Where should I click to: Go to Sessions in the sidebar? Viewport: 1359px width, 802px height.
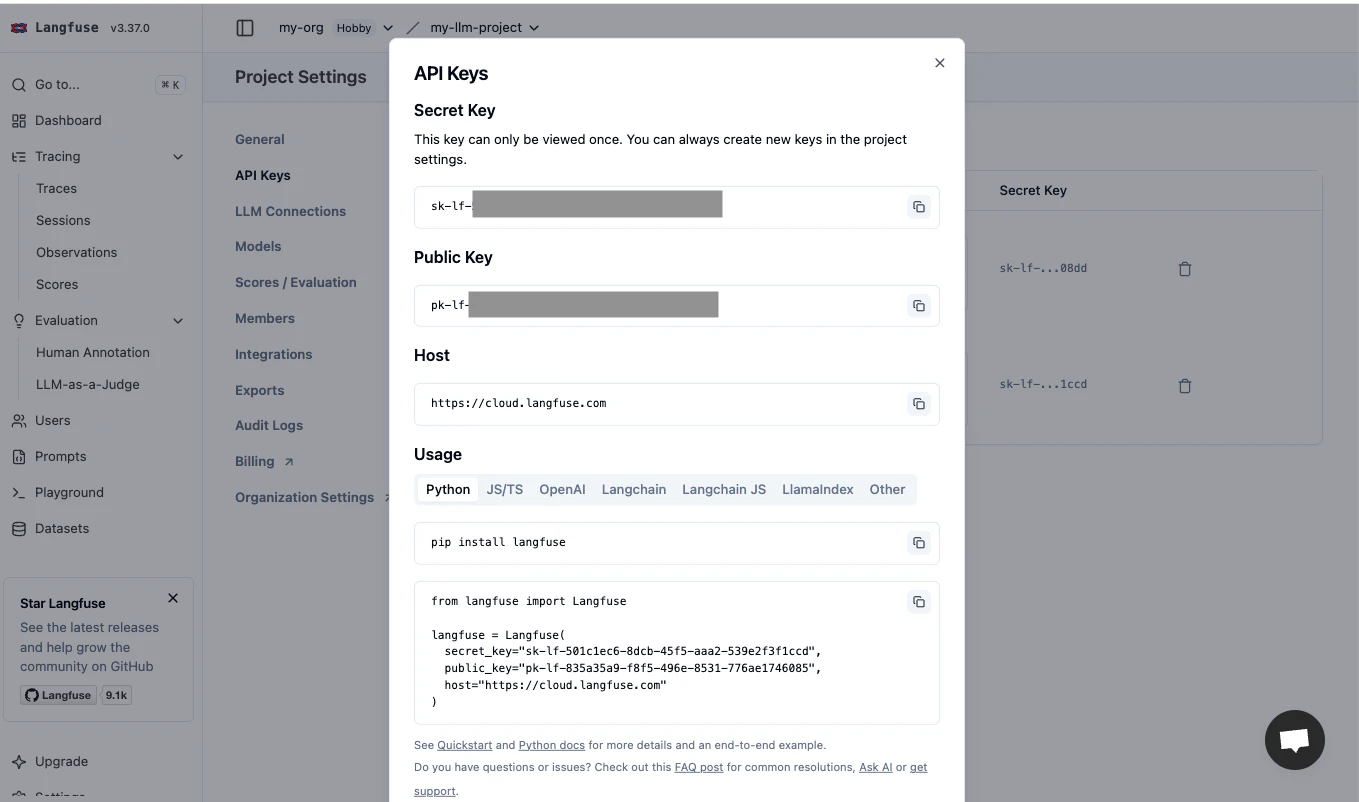(63, 221)
